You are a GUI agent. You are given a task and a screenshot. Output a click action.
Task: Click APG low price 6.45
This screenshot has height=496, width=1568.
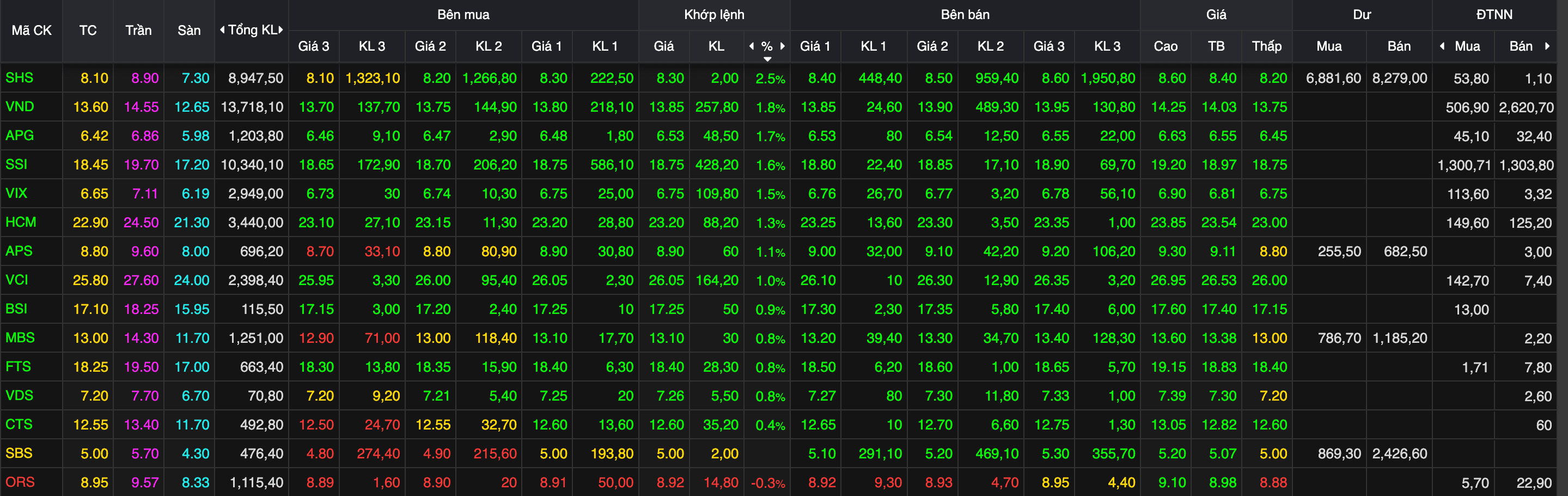(1273, 136)
